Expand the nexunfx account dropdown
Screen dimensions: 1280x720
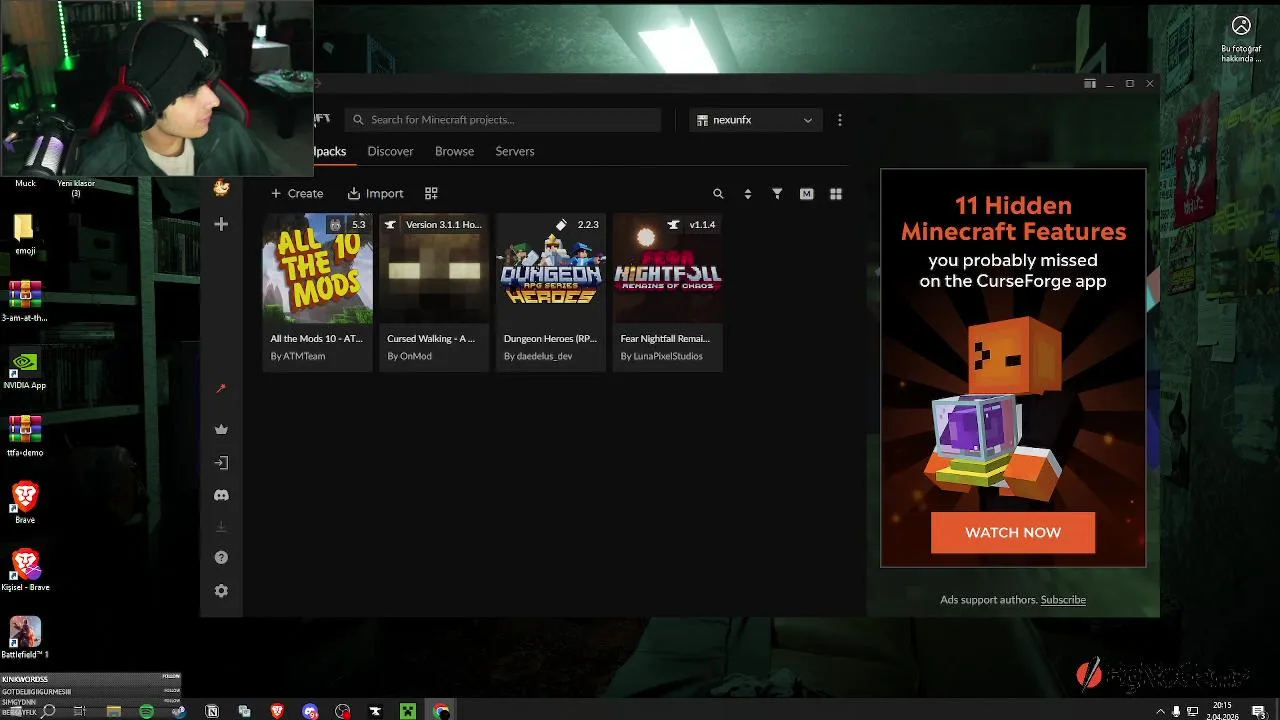(x=756, y=120)
